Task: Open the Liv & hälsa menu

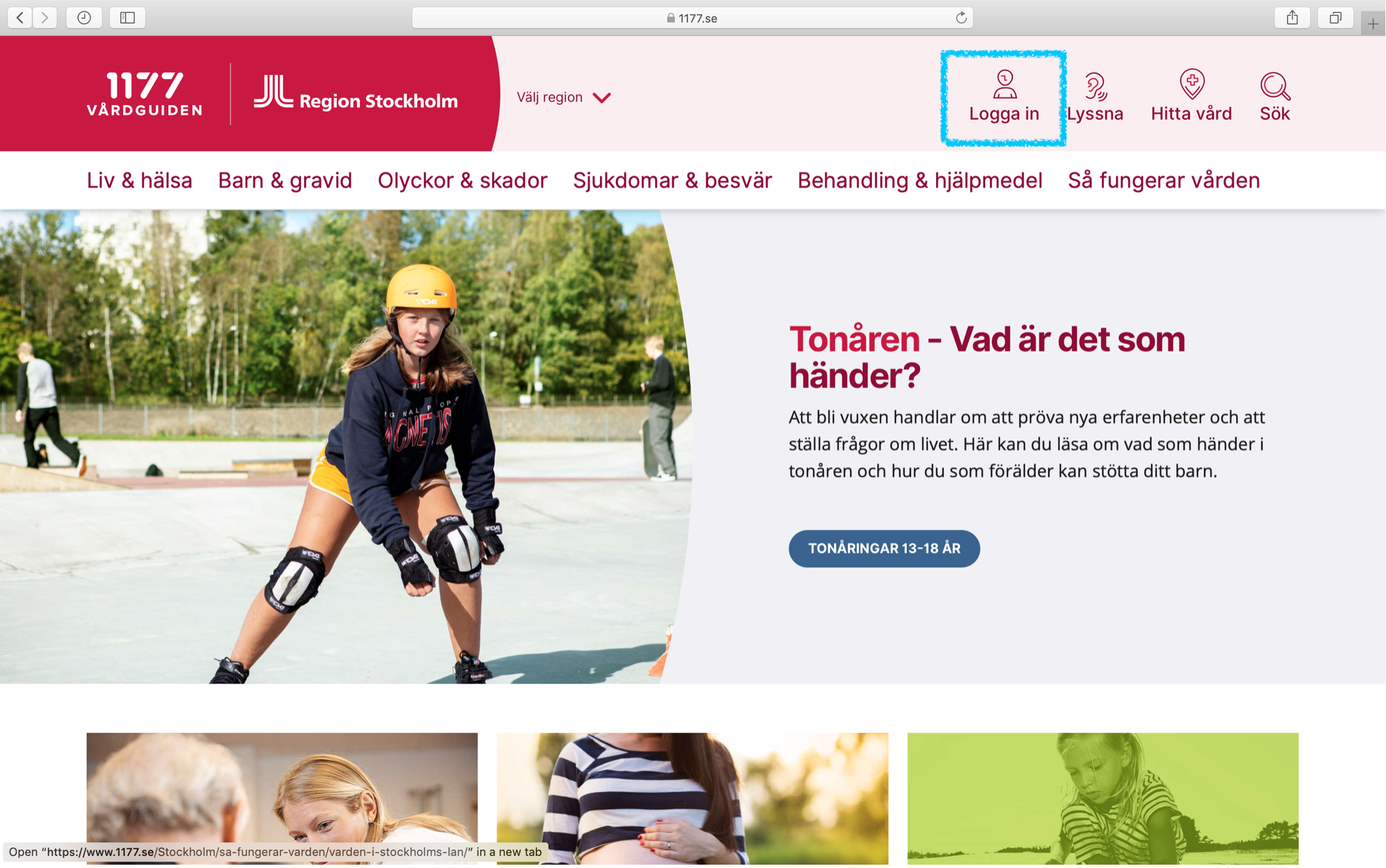Action: (139, 180)
